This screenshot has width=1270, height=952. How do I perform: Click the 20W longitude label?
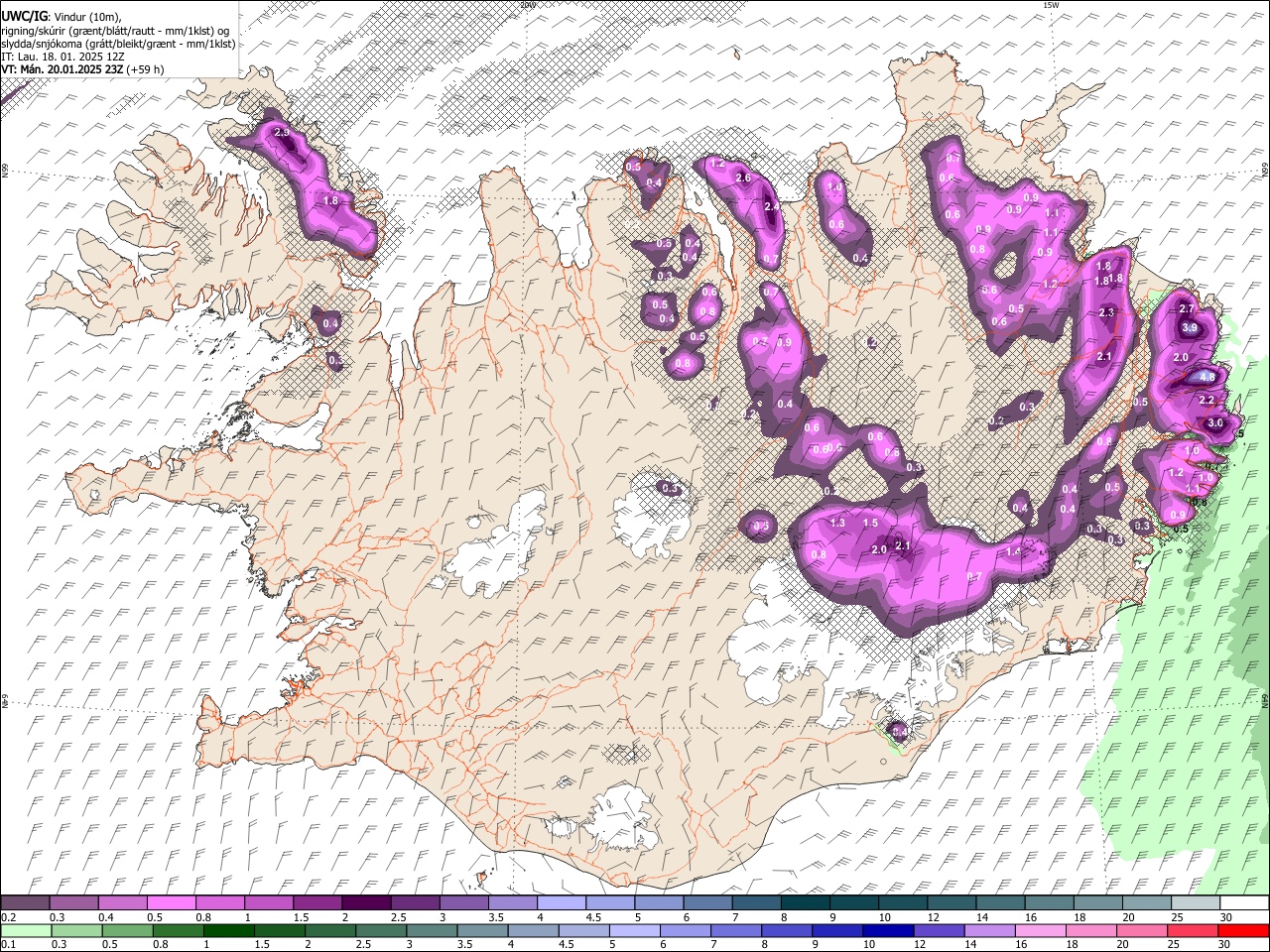(x=527, y=5)
